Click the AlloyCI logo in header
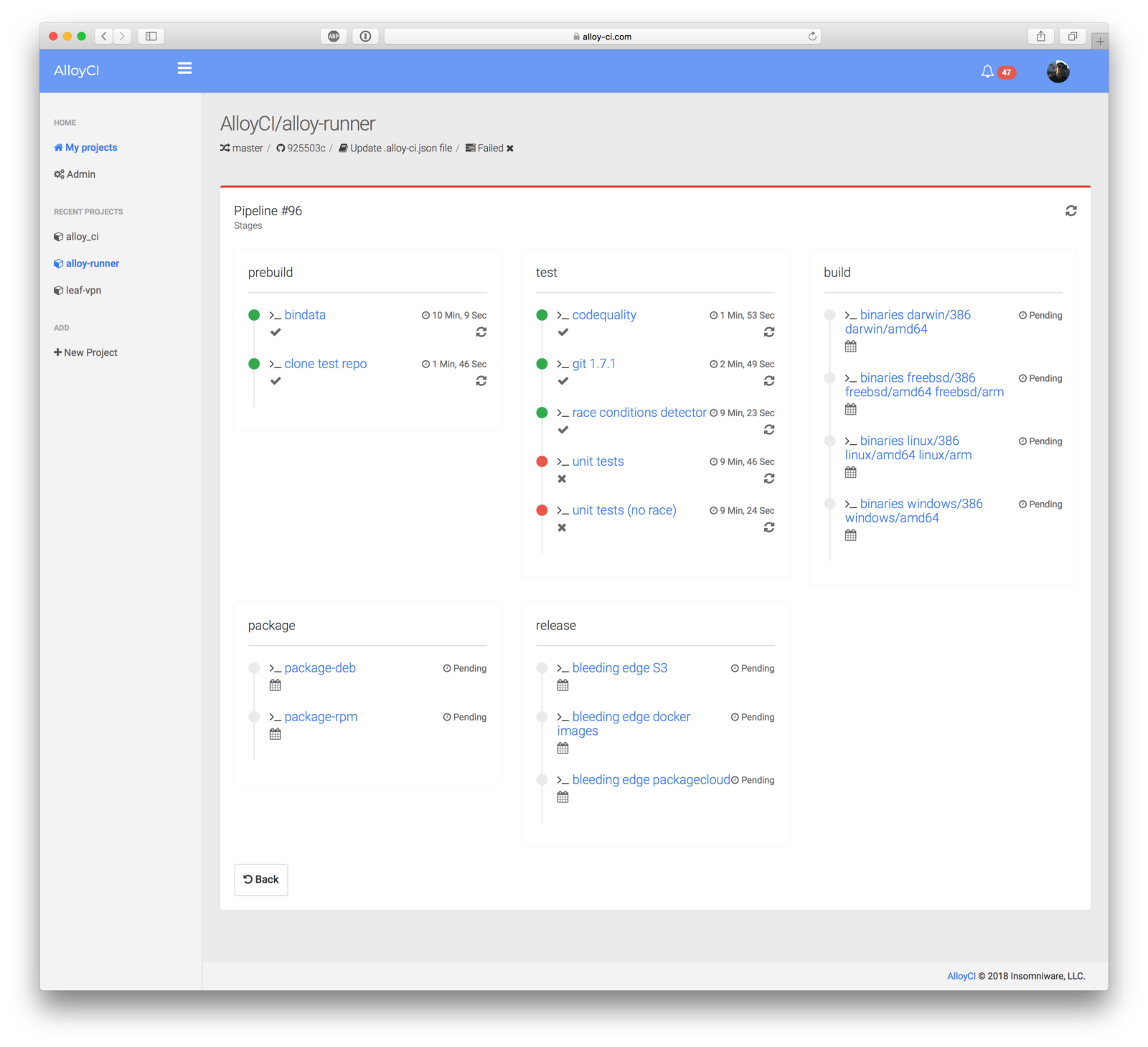This screenshot has width=1148, height=1047. 77,70
